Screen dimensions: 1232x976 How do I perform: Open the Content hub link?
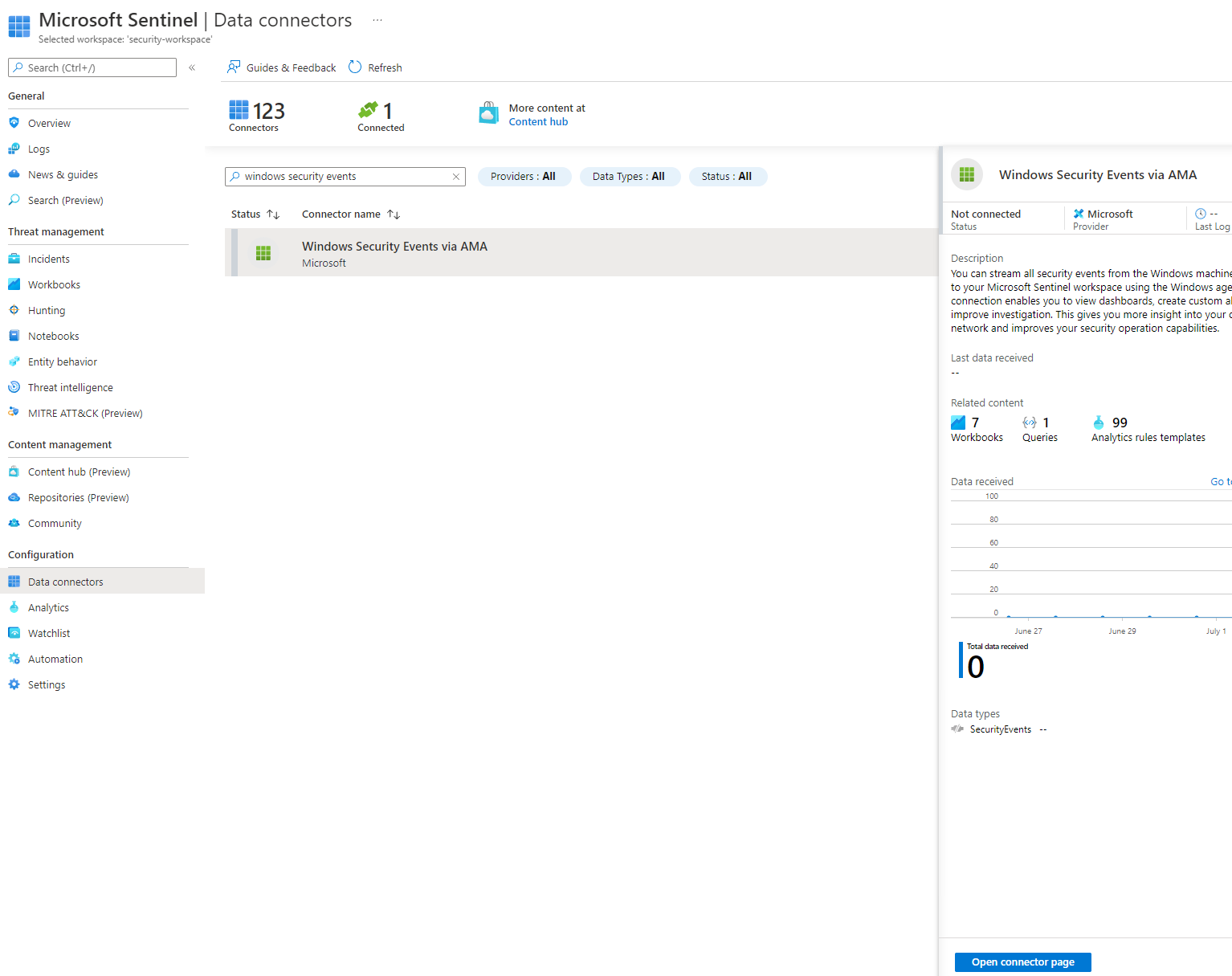[x=538, y=121]
